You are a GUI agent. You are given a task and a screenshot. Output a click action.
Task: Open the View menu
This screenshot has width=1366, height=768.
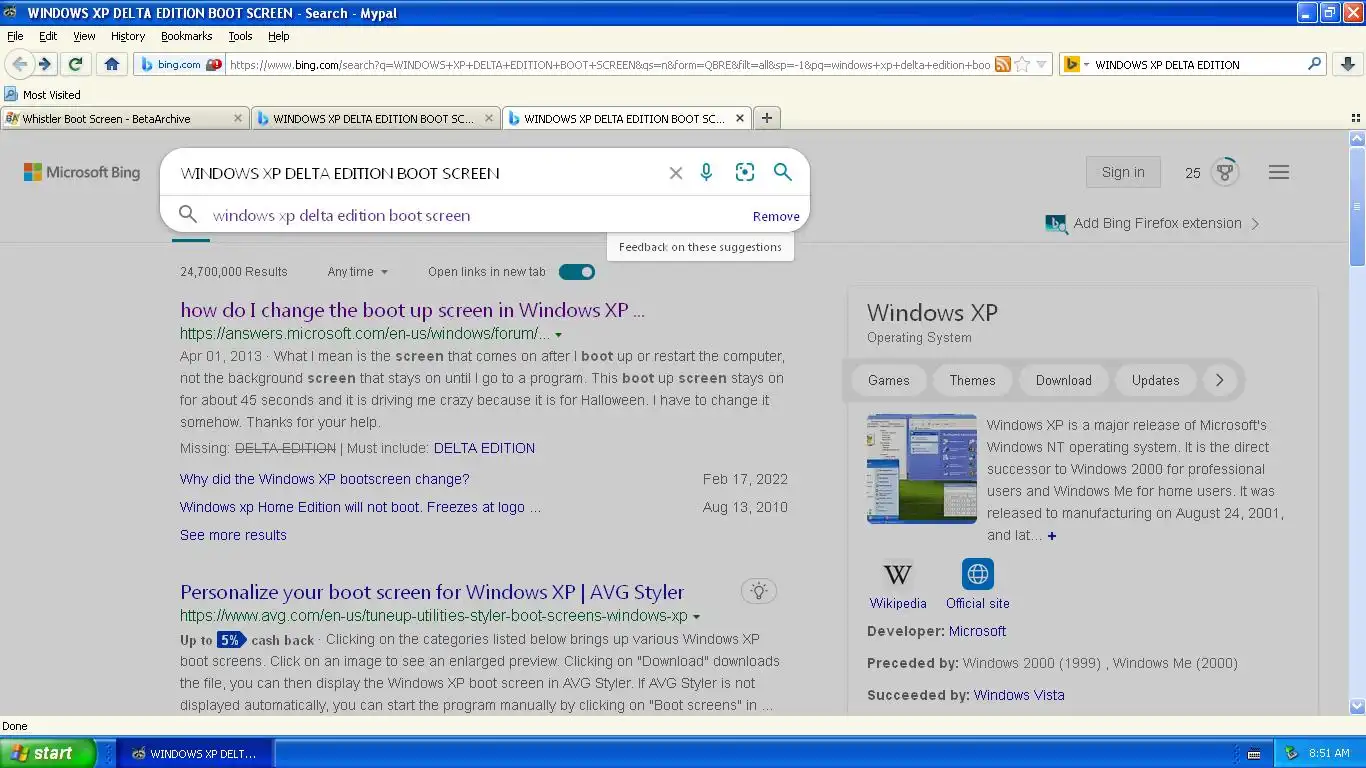click(84, 36)
